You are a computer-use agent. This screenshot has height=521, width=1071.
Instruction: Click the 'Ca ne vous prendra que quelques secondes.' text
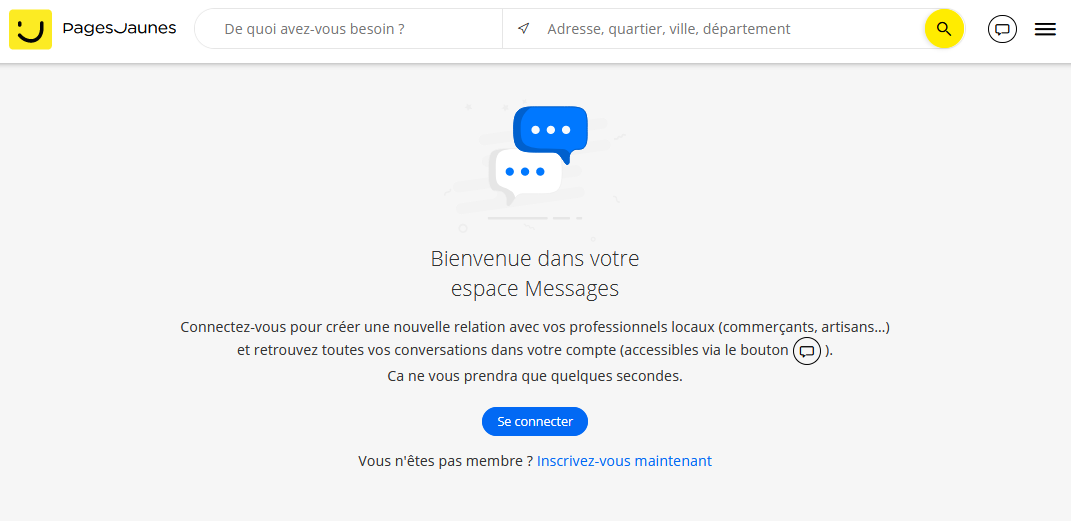click(x=535, y=376)
